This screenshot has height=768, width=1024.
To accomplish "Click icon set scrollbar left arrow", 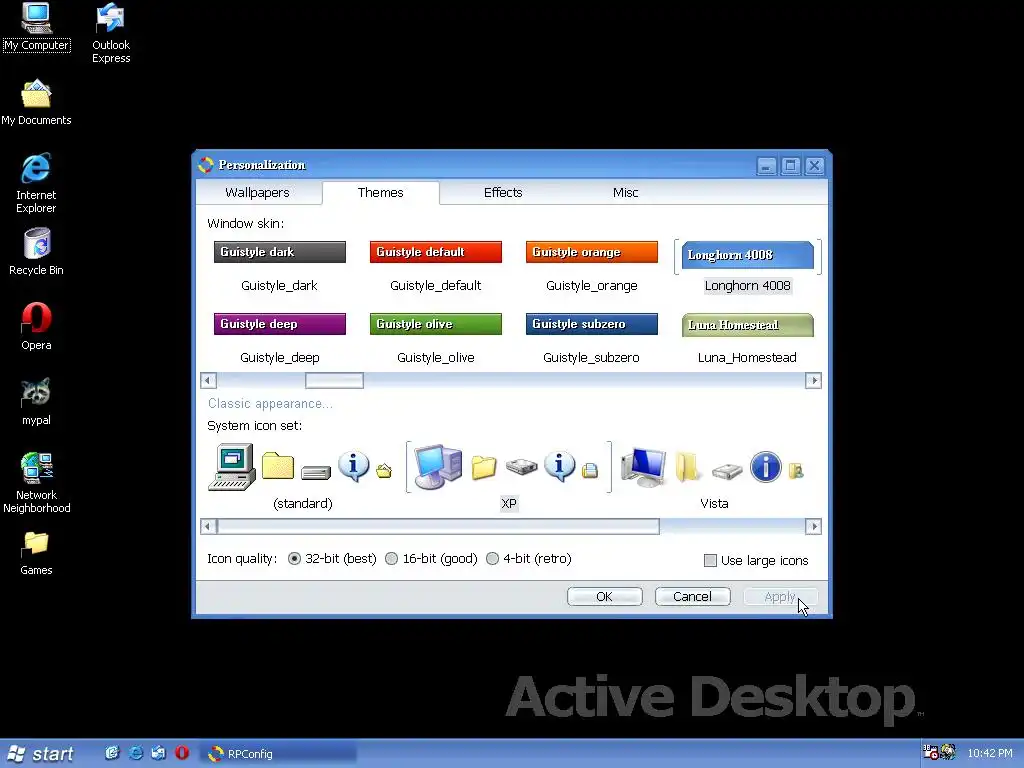I will pos(208,526).
